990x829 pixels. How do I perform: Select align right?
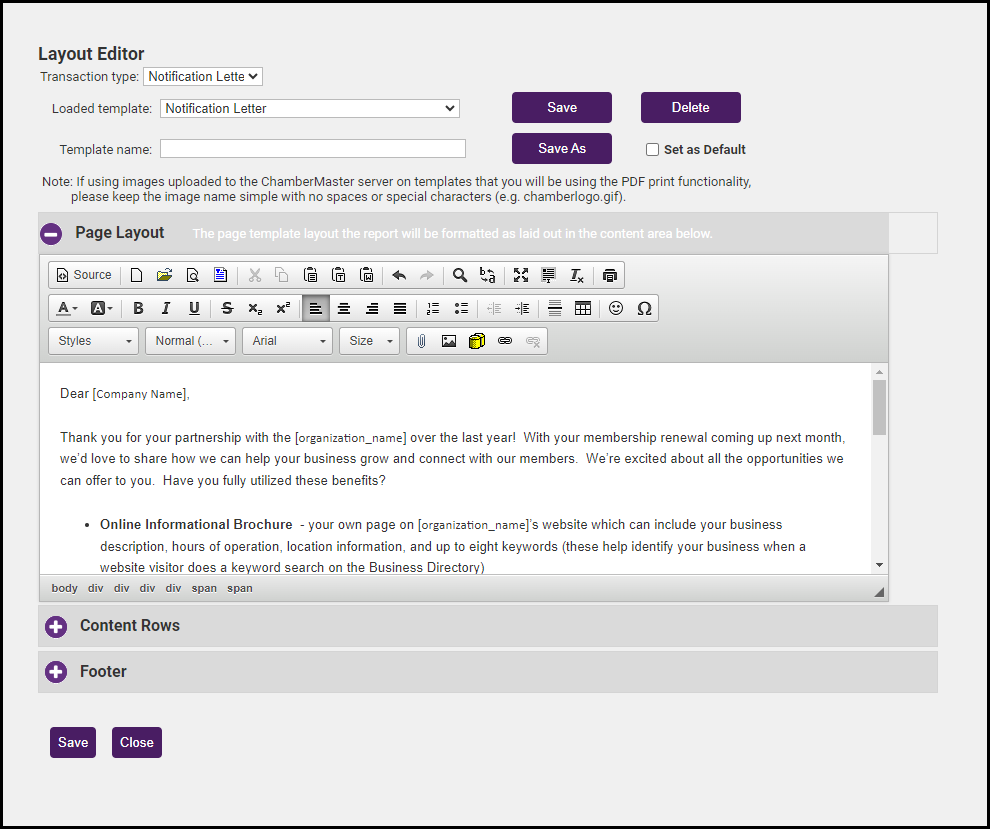click(372, 308)
